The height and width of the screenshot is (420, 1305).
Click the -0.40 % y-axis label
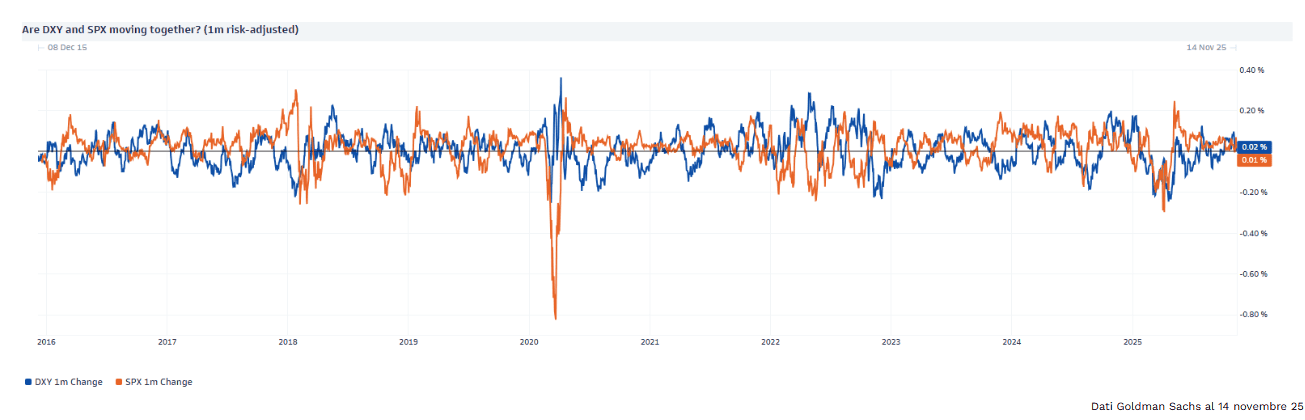[1253, 233]
